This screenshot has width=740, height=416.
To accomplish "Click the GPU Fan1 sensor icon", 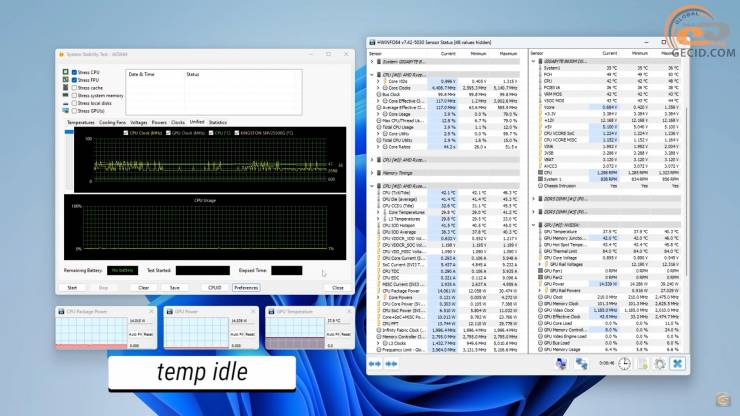I will point(540,271).
